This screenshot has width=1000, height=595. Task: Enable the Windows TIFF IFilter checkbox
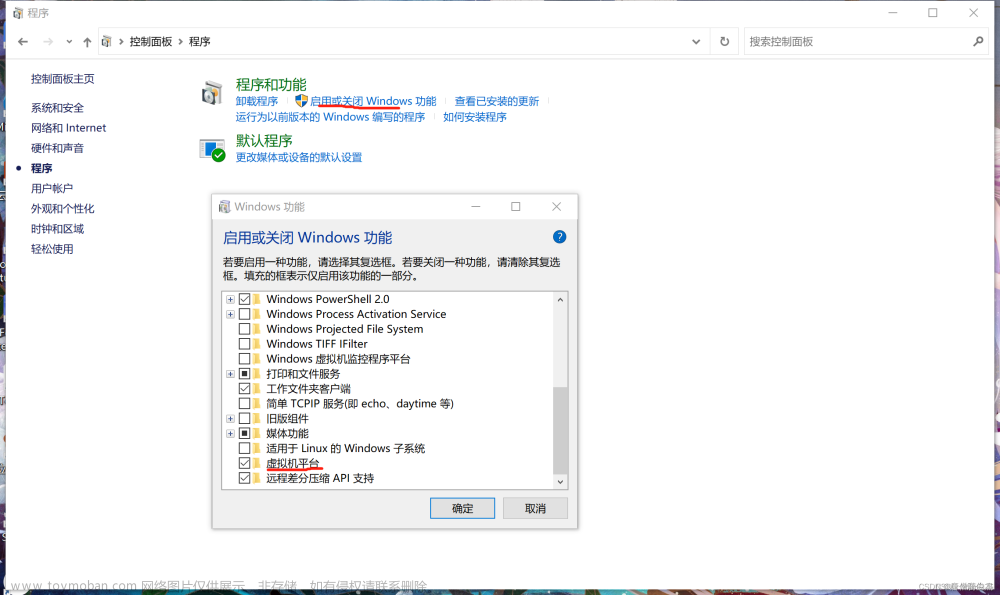(x=244, y=344)
